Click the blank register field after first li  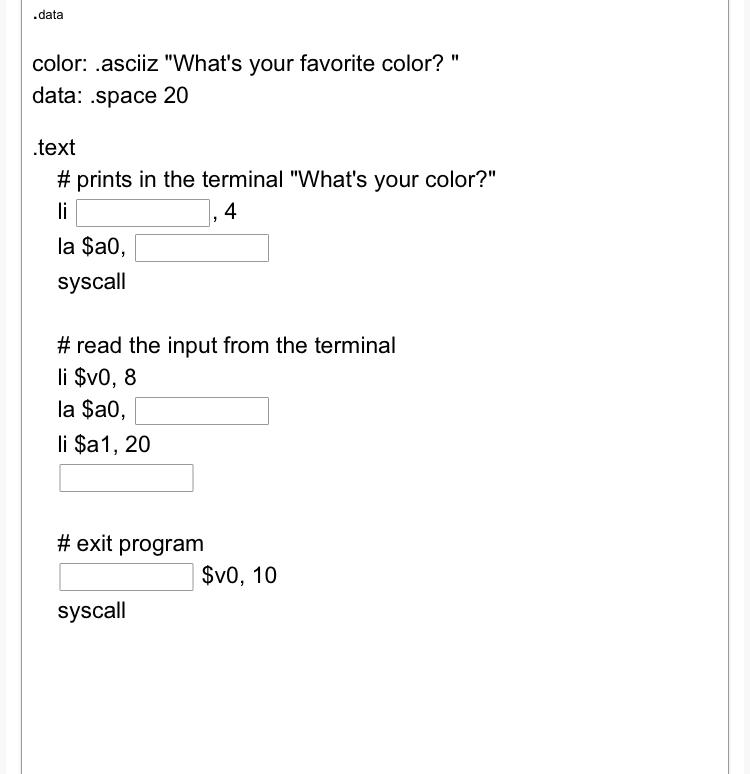click(143, 213)
